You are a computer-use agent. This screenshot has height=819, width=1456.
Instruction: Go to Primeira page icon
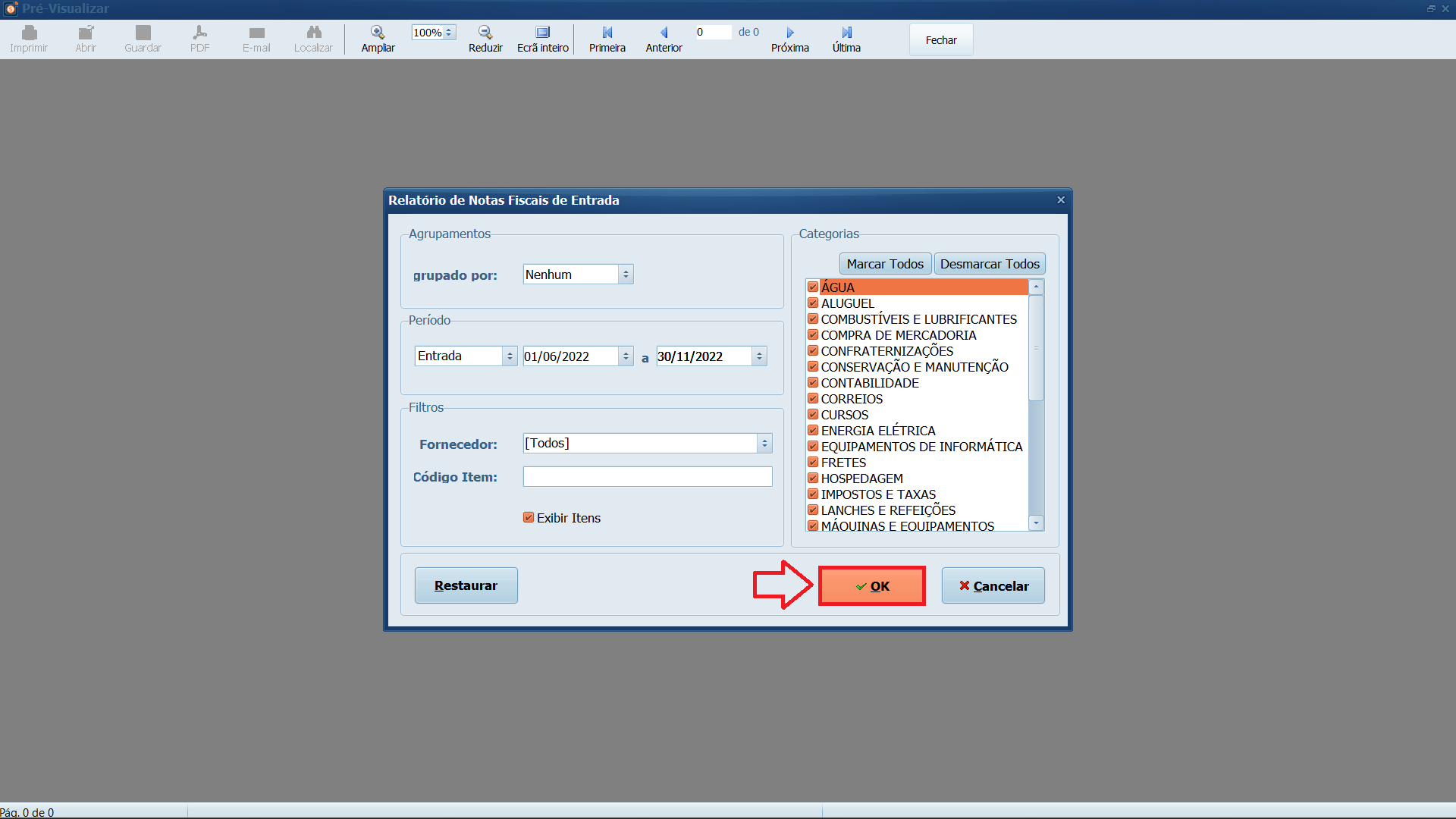[607, 33]
